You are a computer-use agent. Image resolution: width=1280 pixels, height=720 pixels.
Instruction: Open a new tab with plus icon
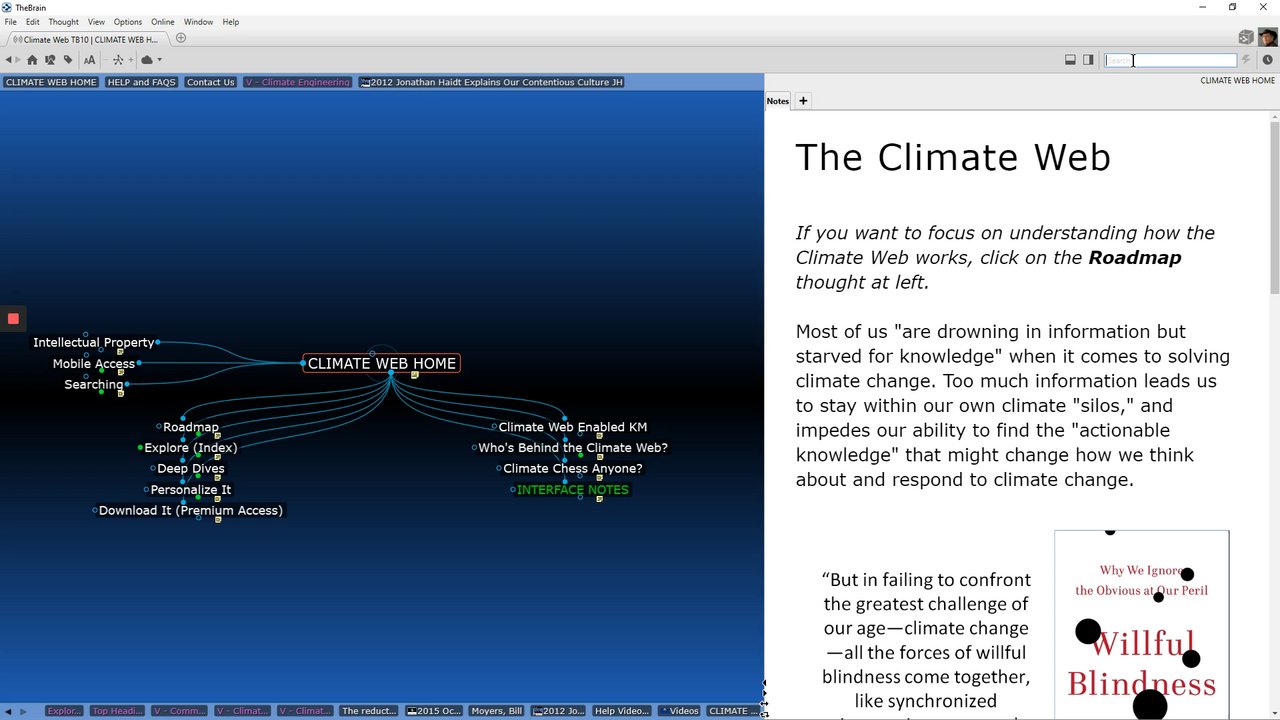click(x=181, y=38)
